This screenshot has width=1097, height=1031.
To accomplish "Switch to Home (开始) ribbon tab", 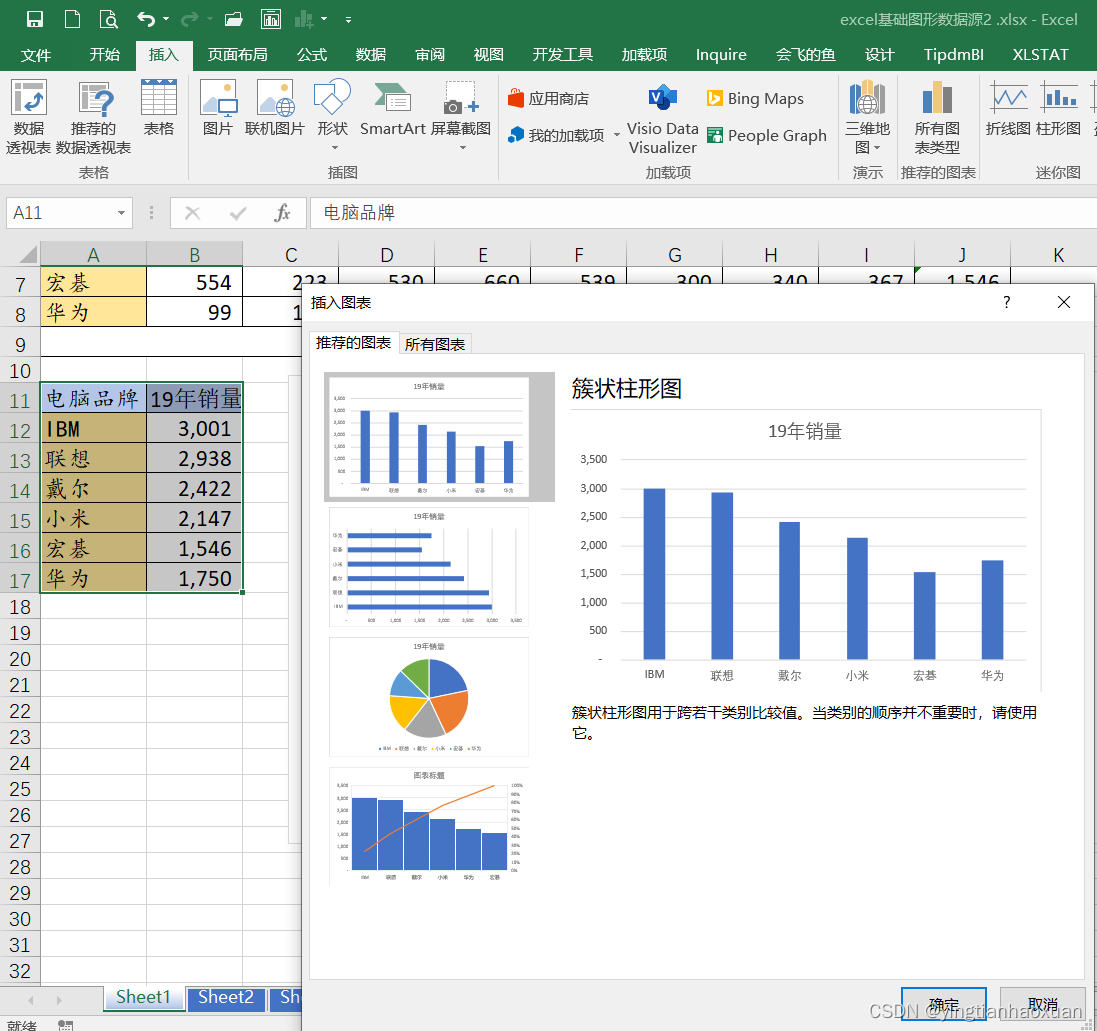I will 105,55.
